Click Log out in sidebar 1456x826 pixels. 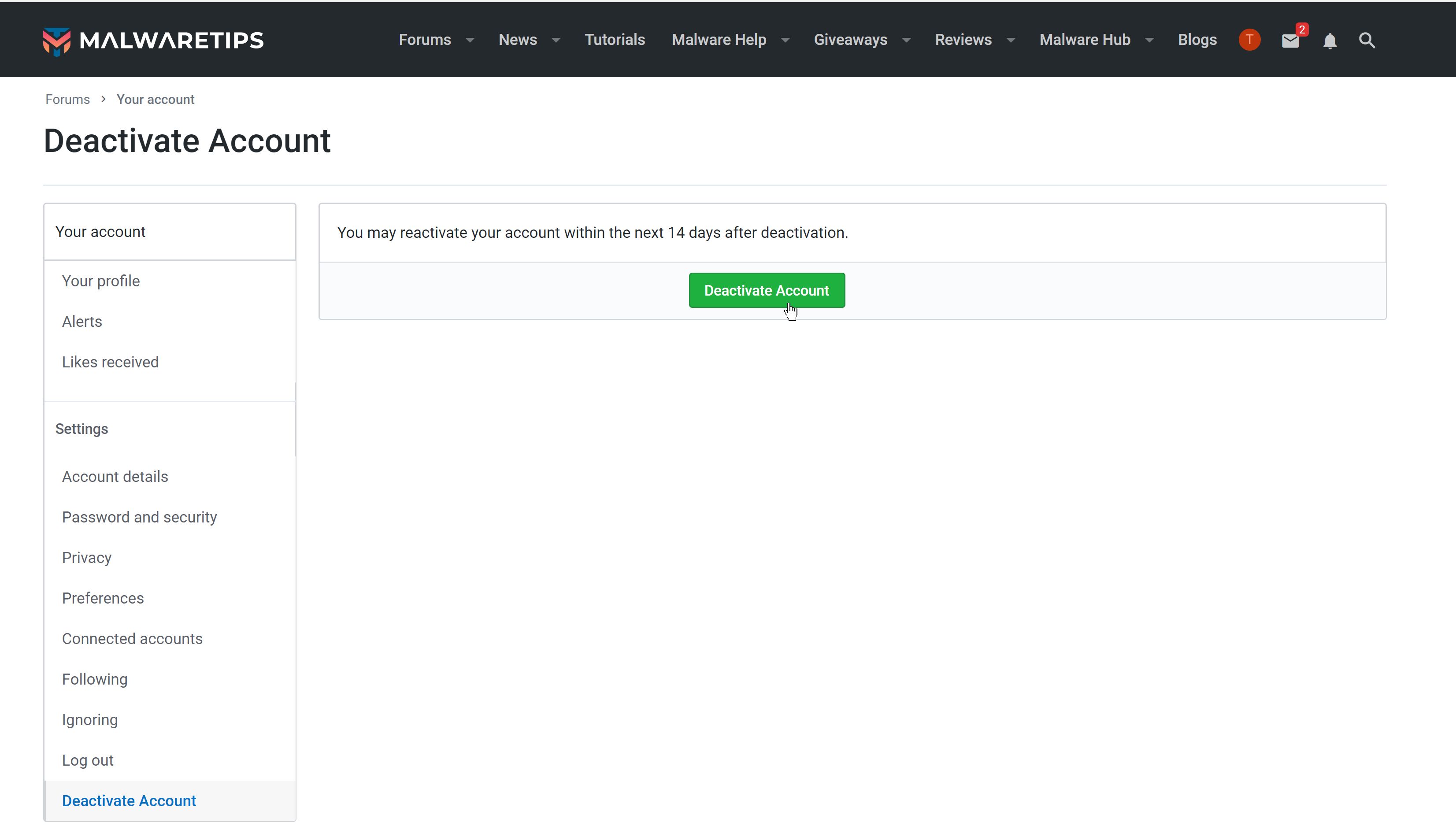point(87,760)
